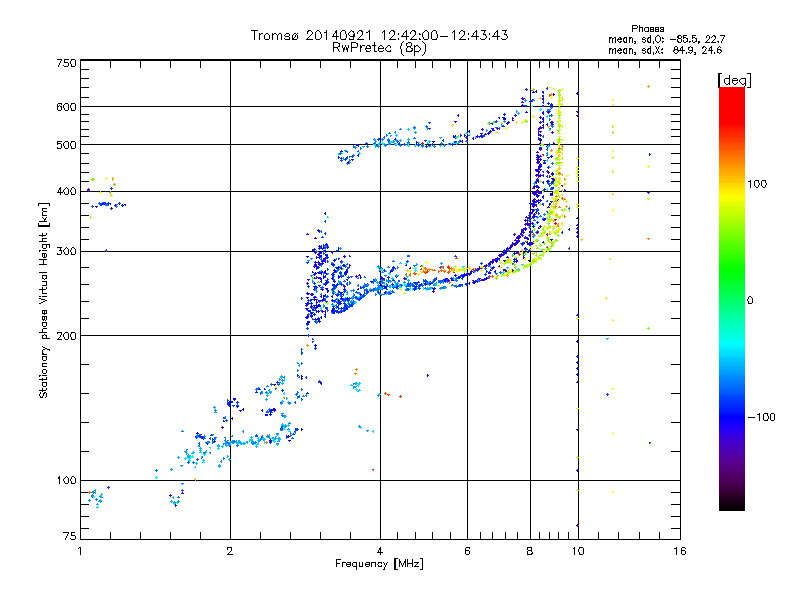
Task: Click the plot title 'Tromsø 20140921 12:42:00-12:43:43'
Action: click(379, 35)
